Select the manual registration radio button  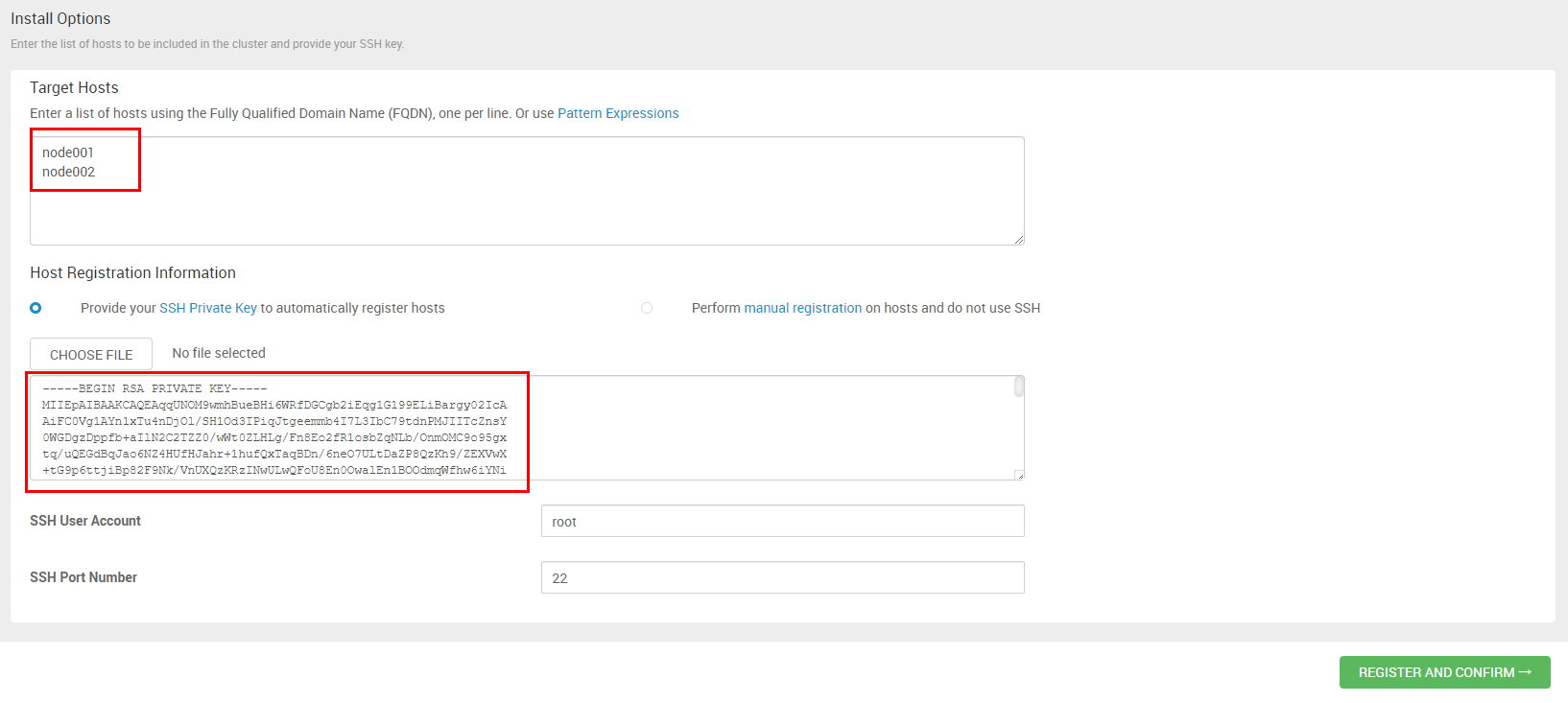647,308
